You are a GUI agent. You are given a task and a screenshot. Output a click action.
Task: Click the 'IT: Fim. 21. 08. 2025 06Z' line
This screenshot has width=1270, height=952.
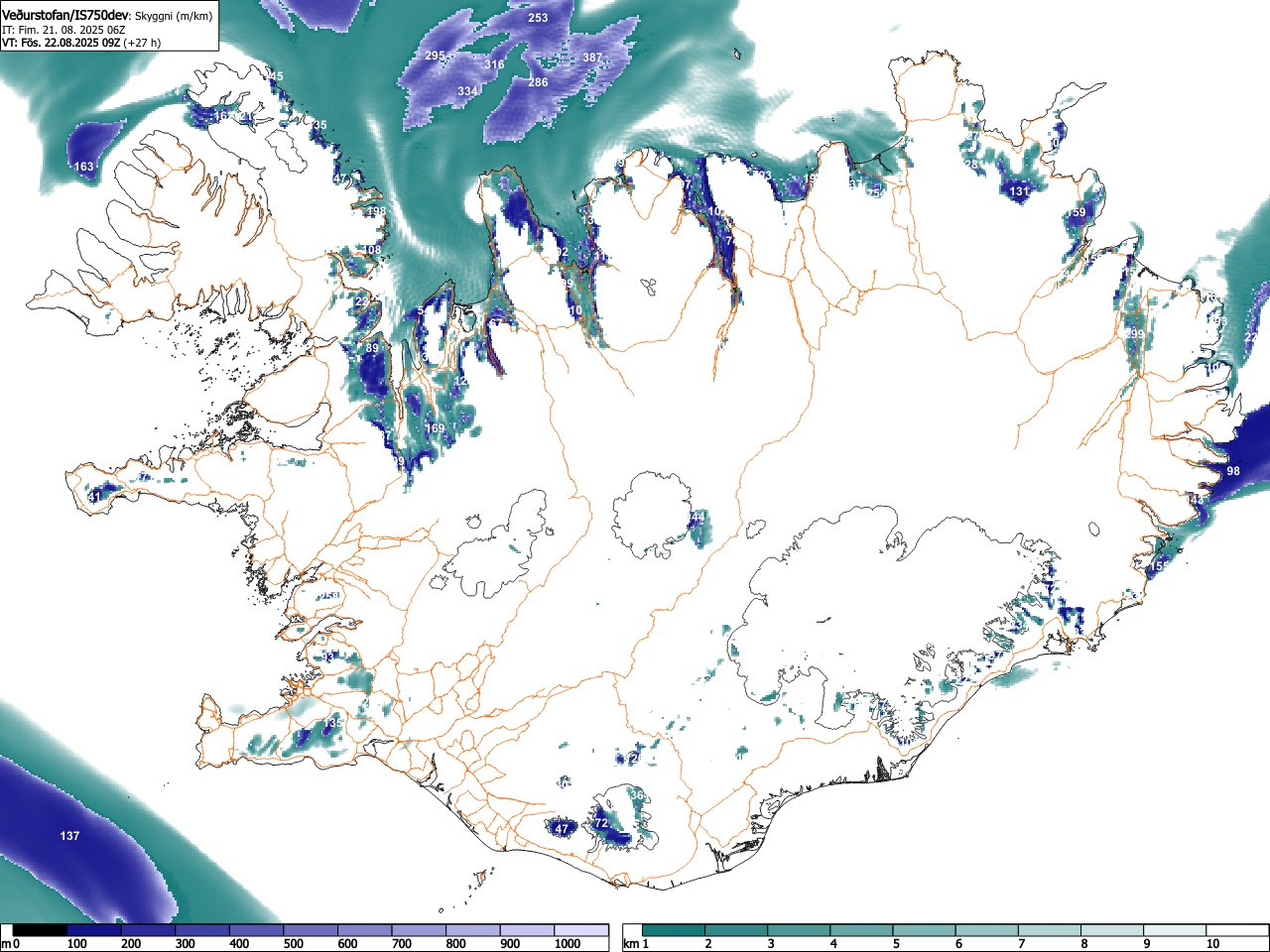click(x=63, y=30)
